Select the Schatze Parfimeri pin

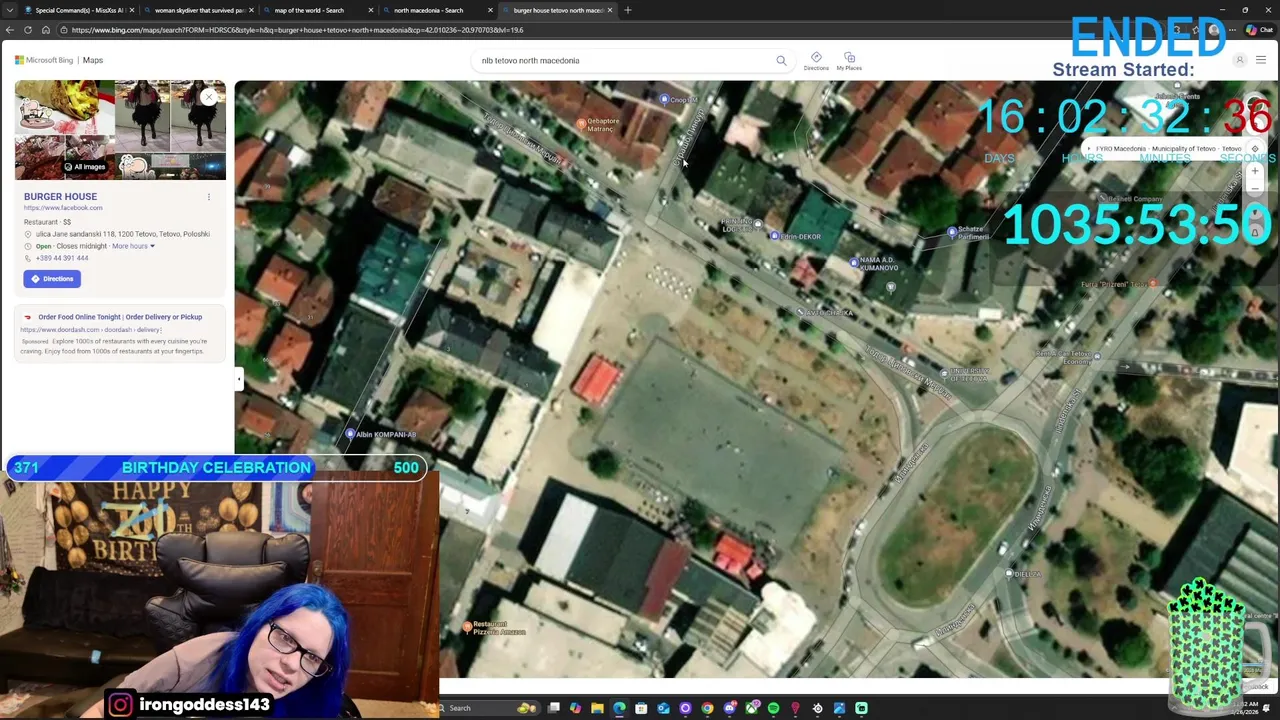[x=952, y=232]
